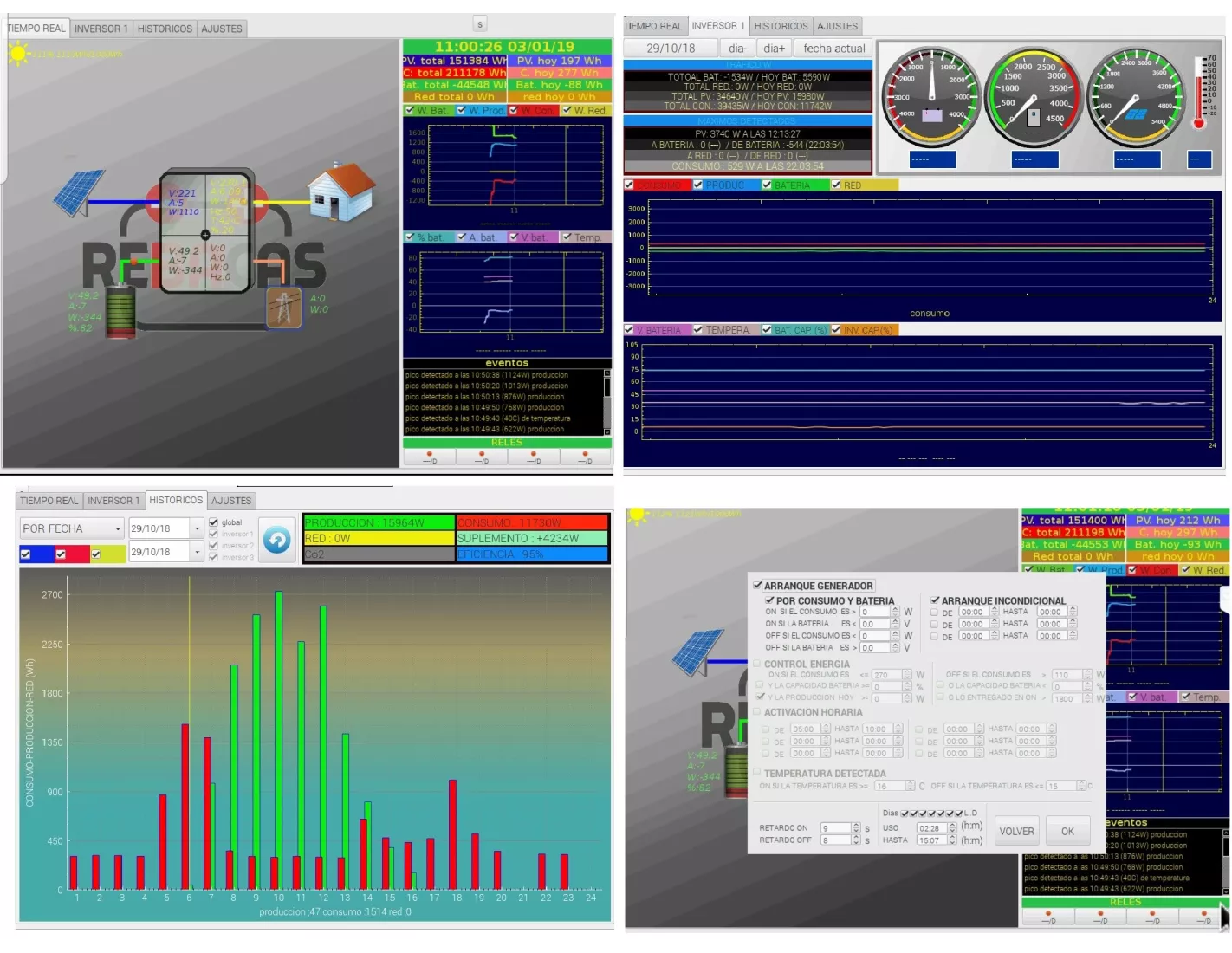The width and height of the screenshot is (1232, 953).
Task: Click the dia+ button
Action: 775,49
